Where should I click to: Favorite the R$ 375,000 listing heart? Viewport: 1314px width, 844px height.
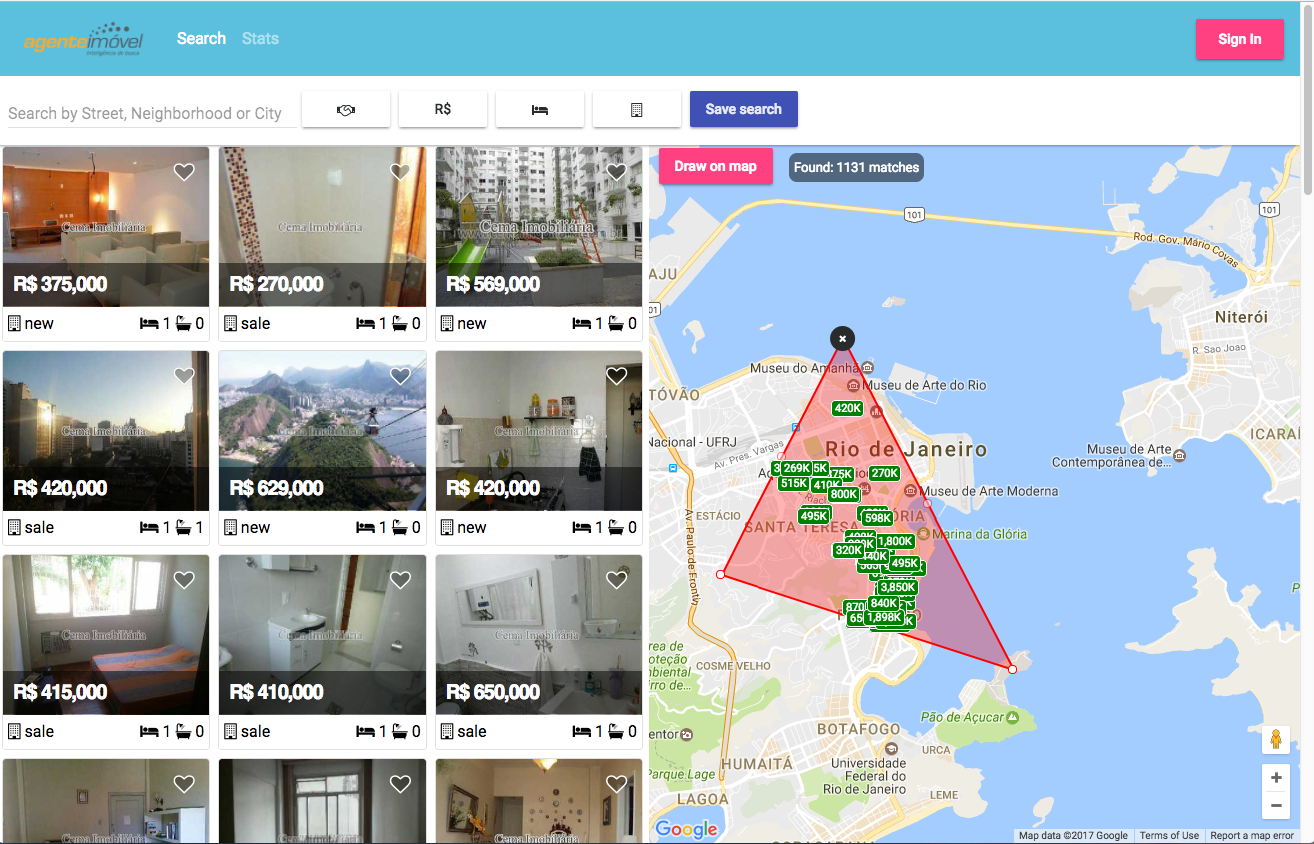pos(184,172)
